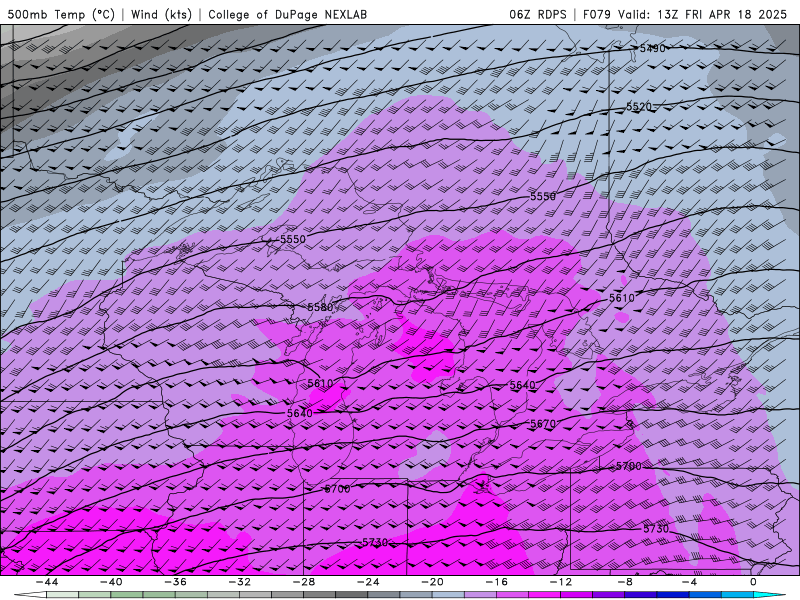This screenshot has width=800, height=600.
Task: Click the 0 color scale label
Action: pyautogui.click(x=754, y=582)
